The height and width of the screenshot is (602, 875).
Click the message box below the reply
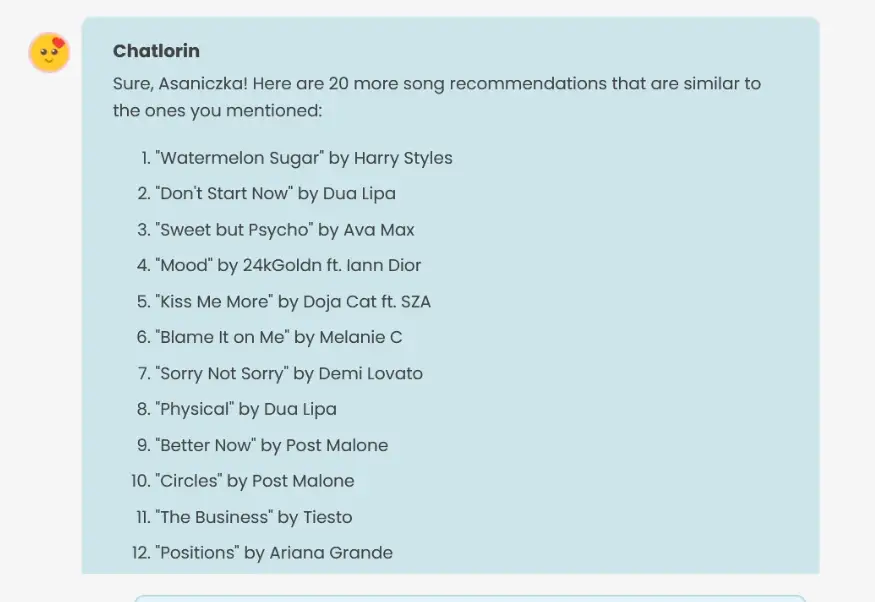[x=470, y=598]
